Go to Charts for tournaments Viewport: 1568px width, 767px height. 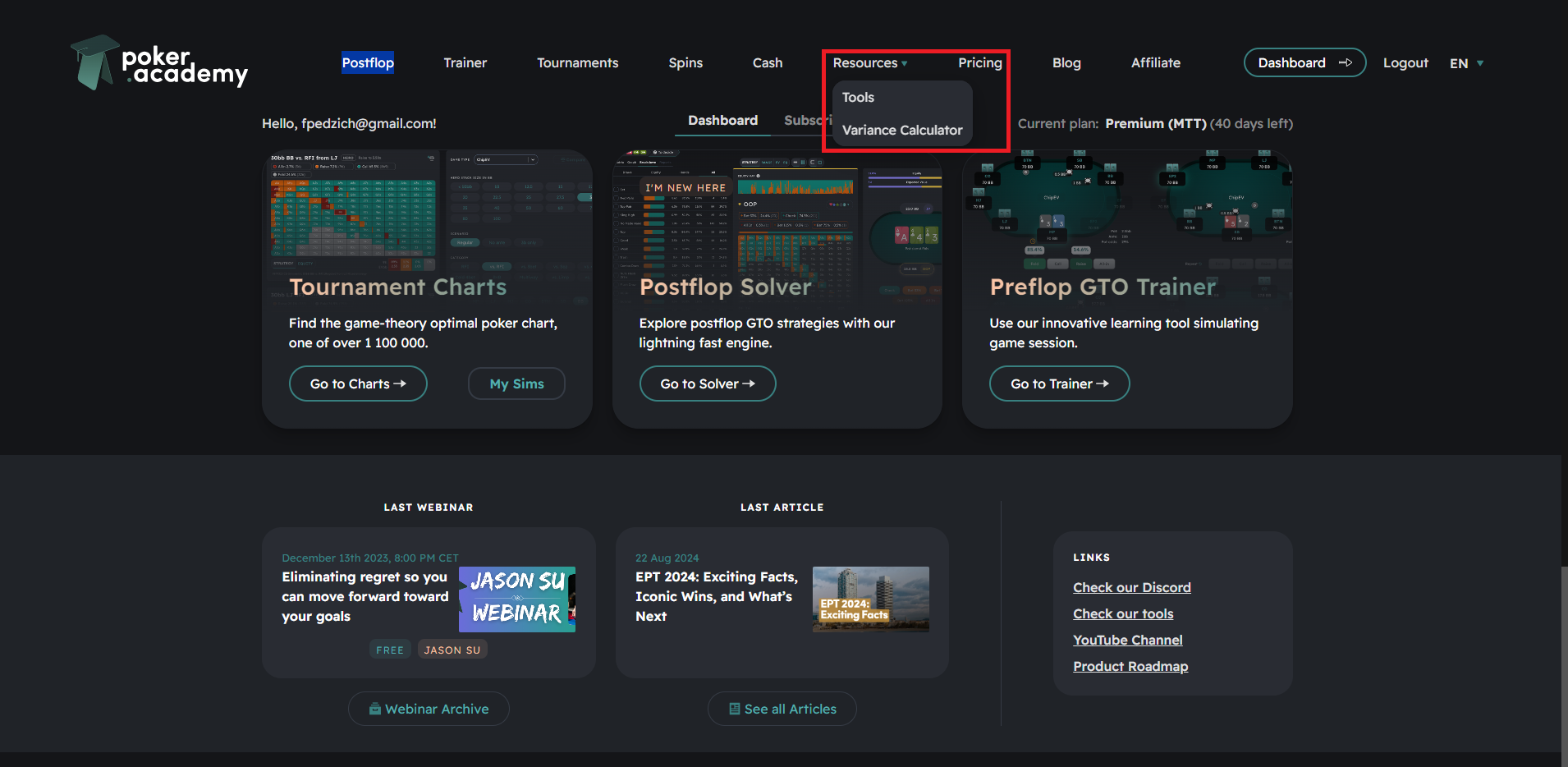(358, 383)
